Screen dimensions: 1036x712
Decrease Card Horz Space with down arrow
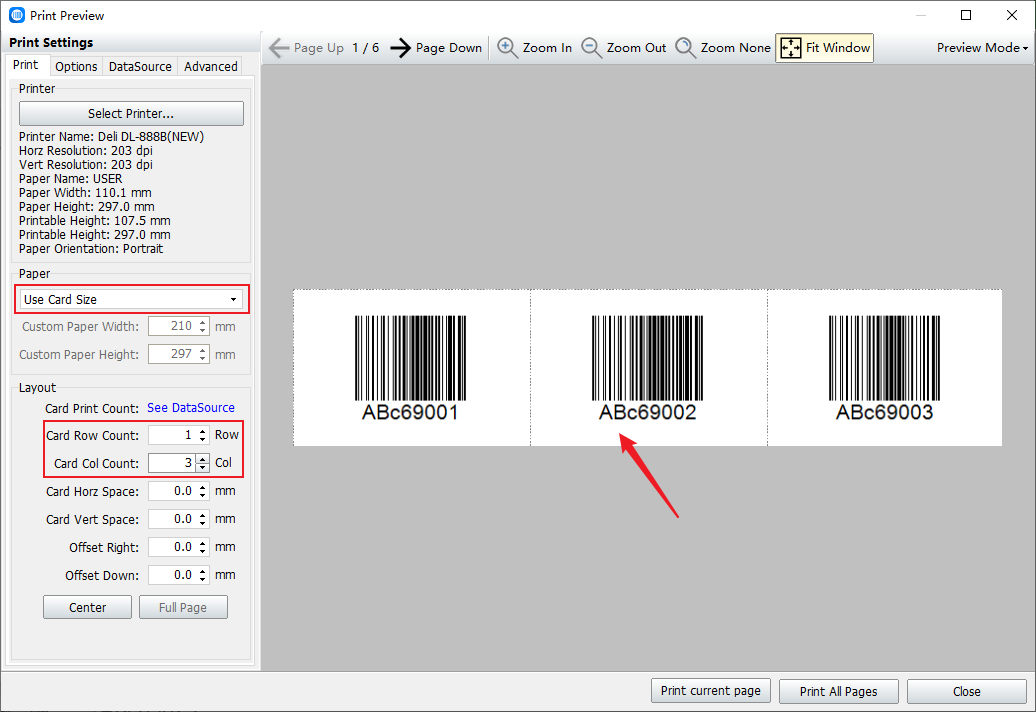tap(203, 496)
